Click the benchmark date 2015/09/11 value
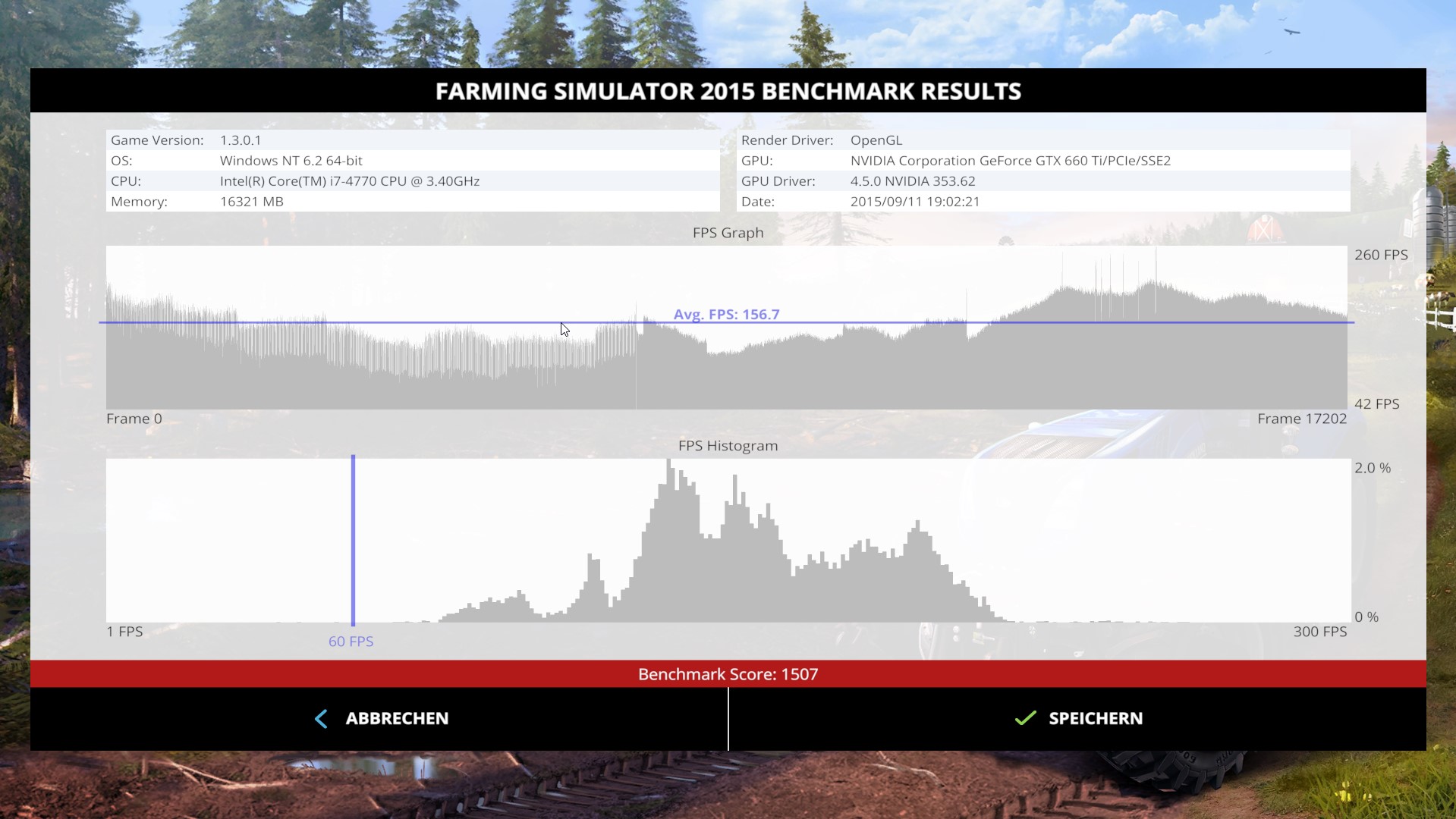This screenshot has width=1456, height=819. (914, 202)
